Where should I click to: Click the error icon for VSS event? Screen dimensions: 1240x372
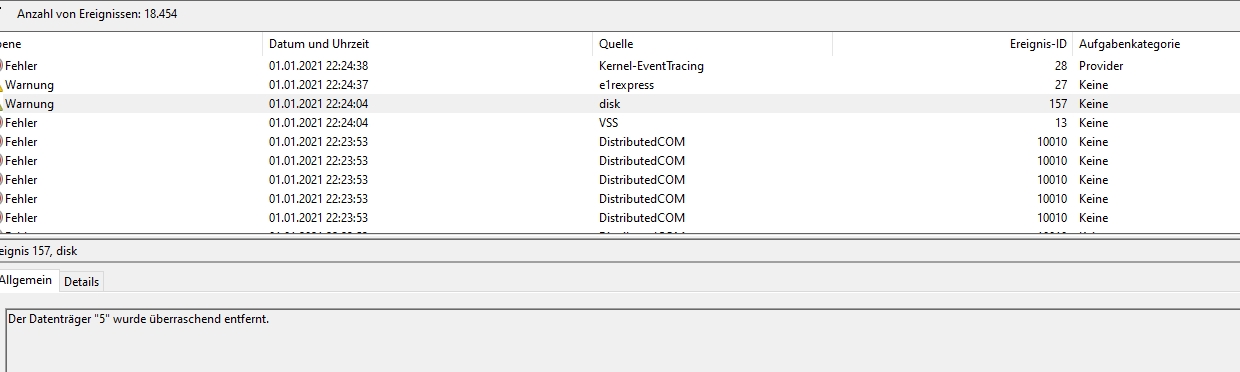[2, 123]
